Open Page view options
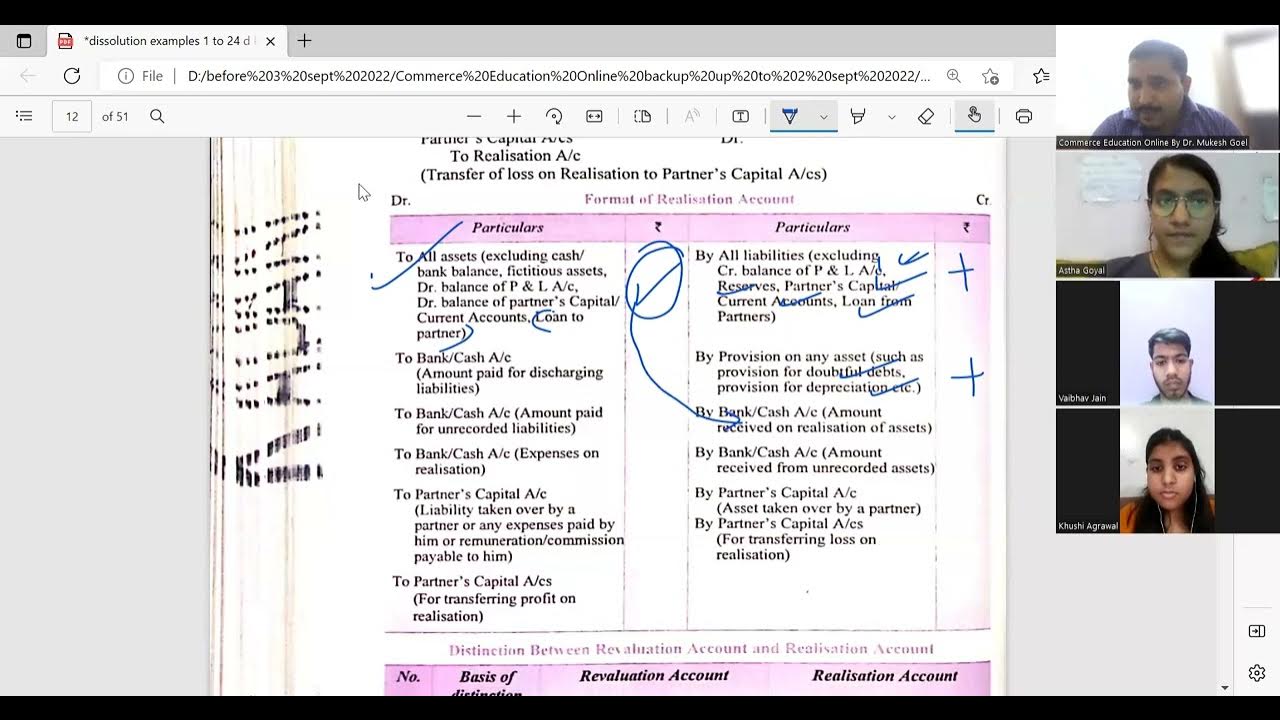1280x720 pixels. point(643,116)
